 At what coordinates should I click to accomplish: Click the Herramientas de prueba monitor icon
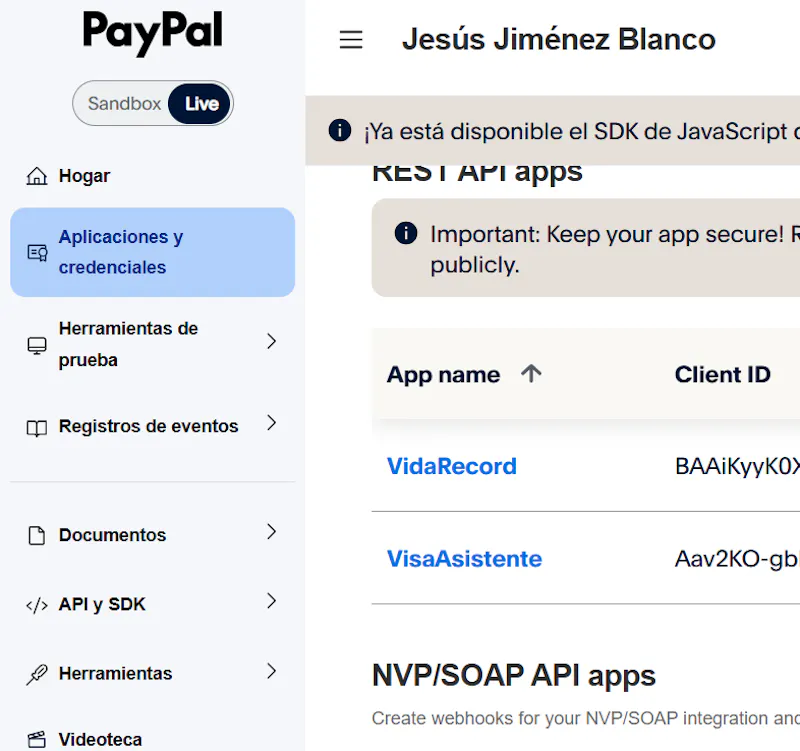point(37,345)
